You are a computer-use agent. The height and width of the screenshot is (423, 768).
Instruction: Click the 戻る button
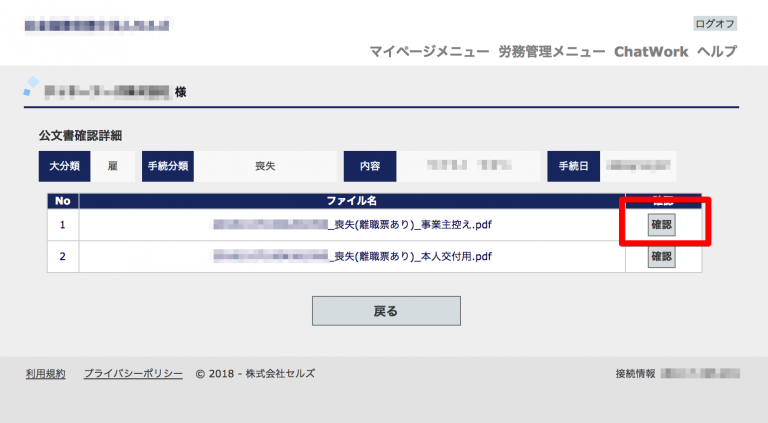click(386, 311)
